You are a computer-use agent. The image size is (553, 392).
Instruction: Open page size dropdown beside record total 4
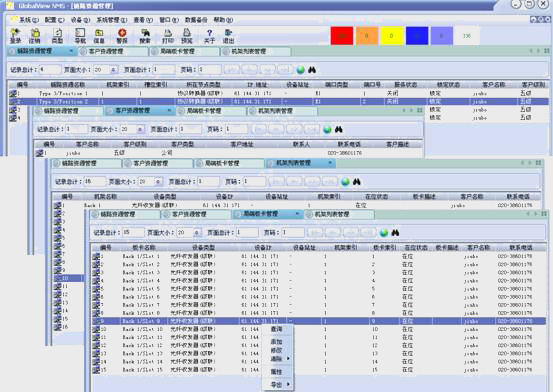tap(113, 70)
